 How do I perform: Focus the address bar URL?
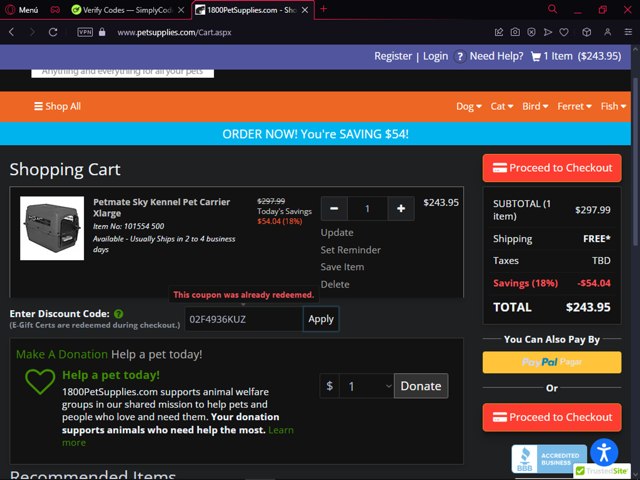(x=174, y=33)
